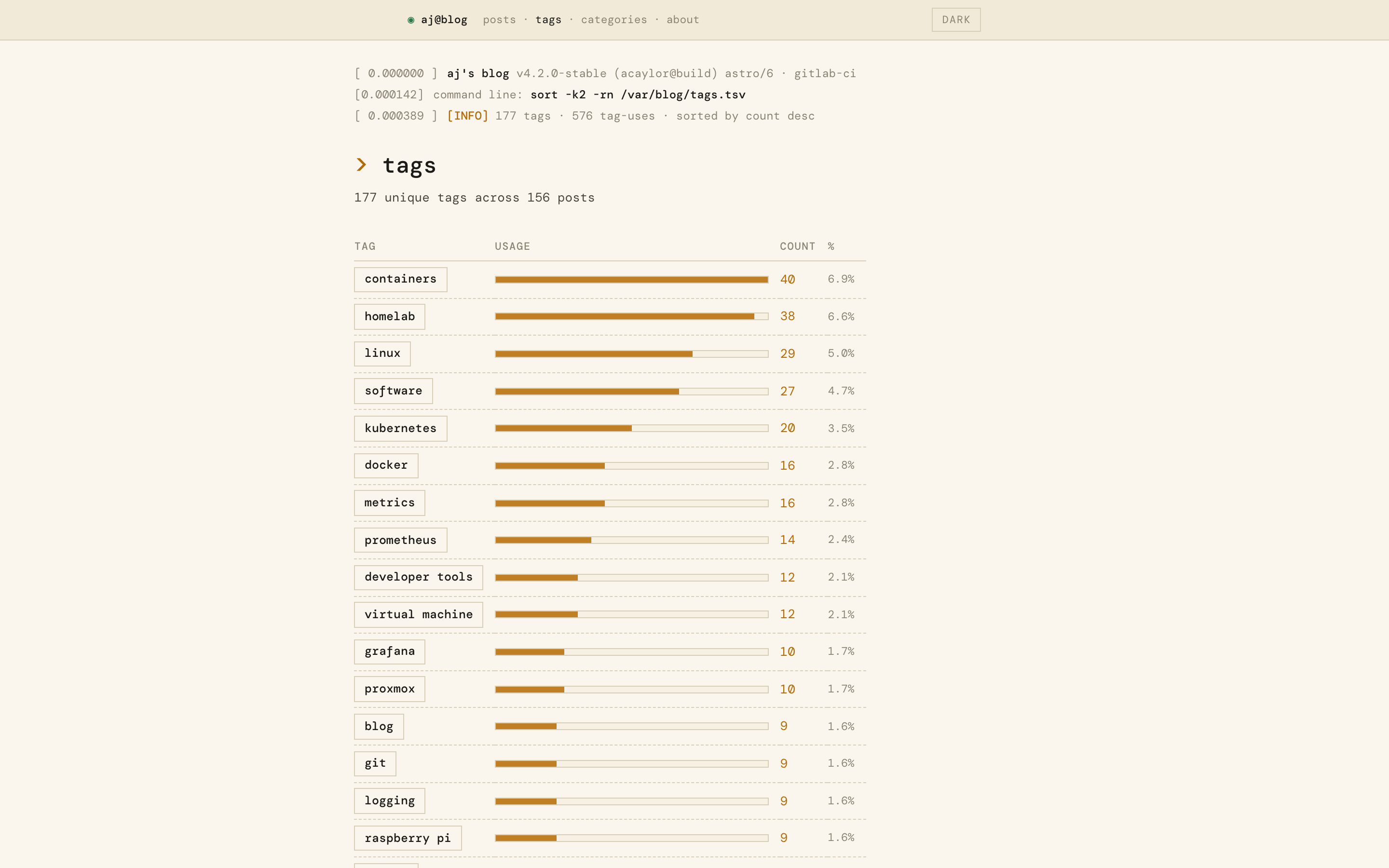
Task: Open the metrics tag
Action: point(389,503)
